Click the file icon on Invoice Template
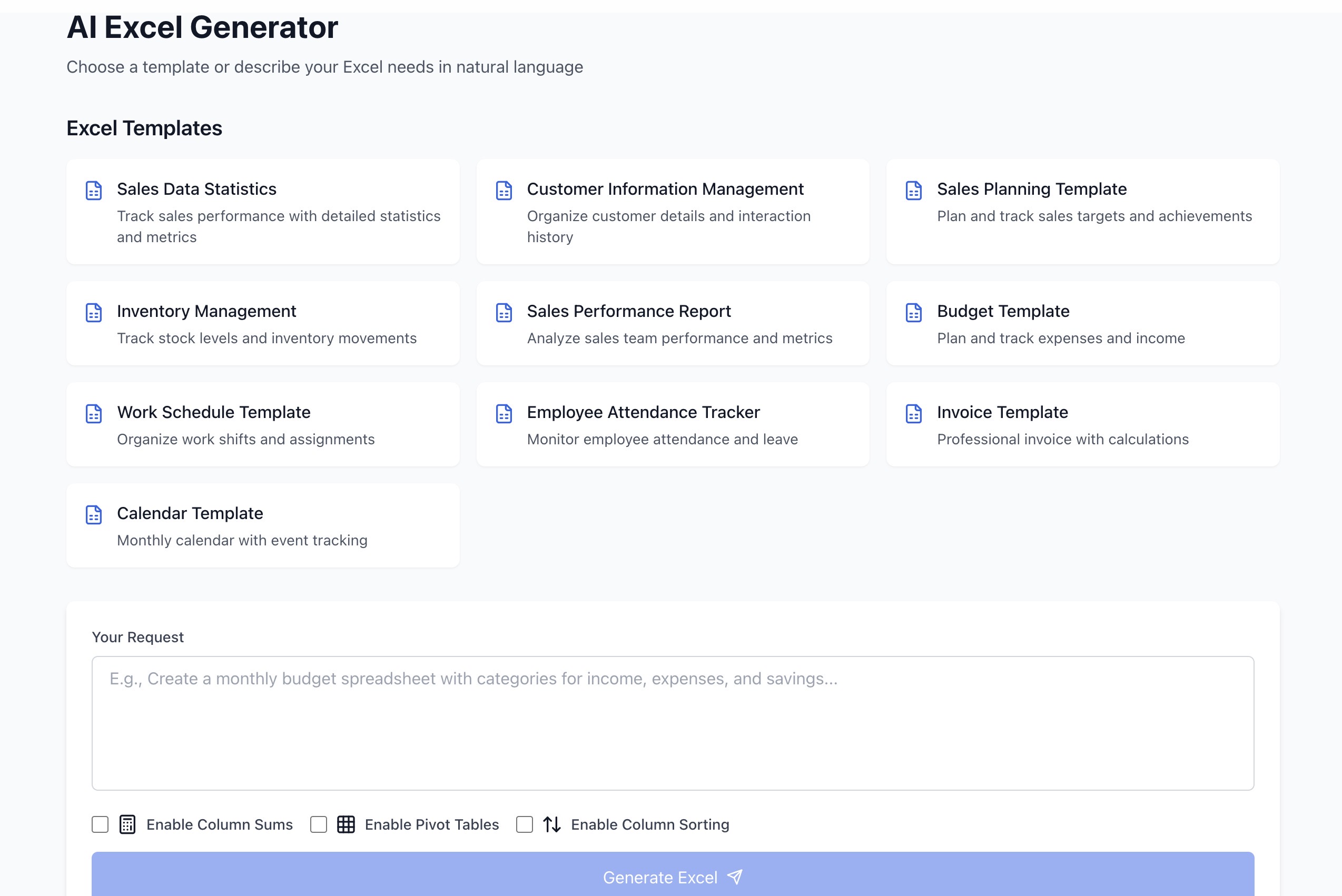Viewport: 1342px width, 896px height. [x=914, y=414]
